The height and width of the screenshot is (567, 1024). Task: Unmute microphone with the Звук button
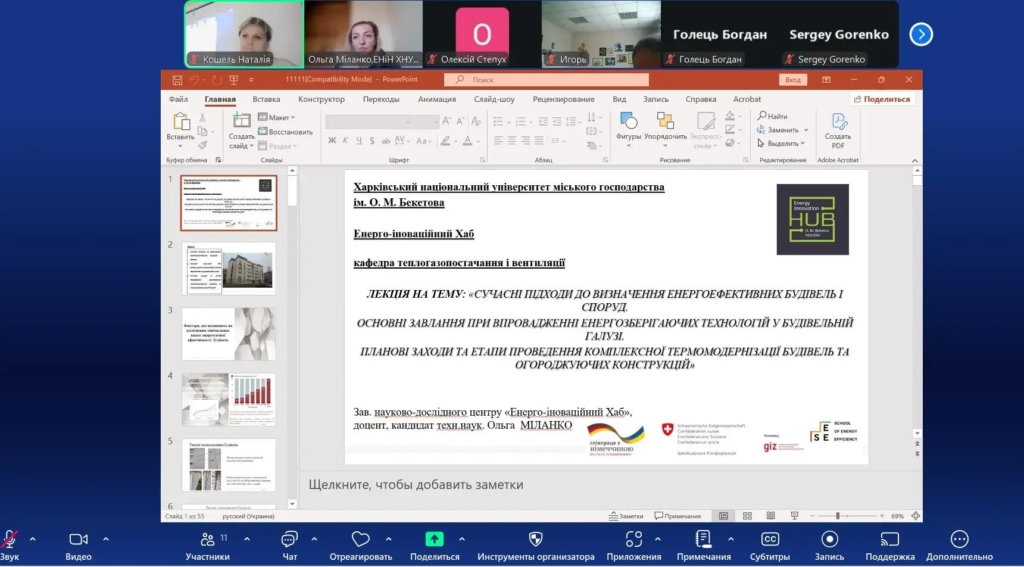[x=10, y=540]
